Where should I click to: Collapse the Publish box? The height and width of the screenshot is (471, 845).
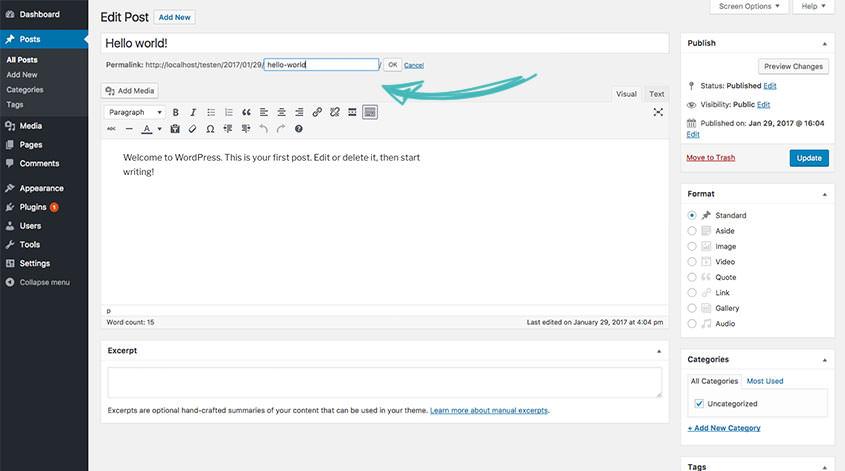[x=825, y=44]
